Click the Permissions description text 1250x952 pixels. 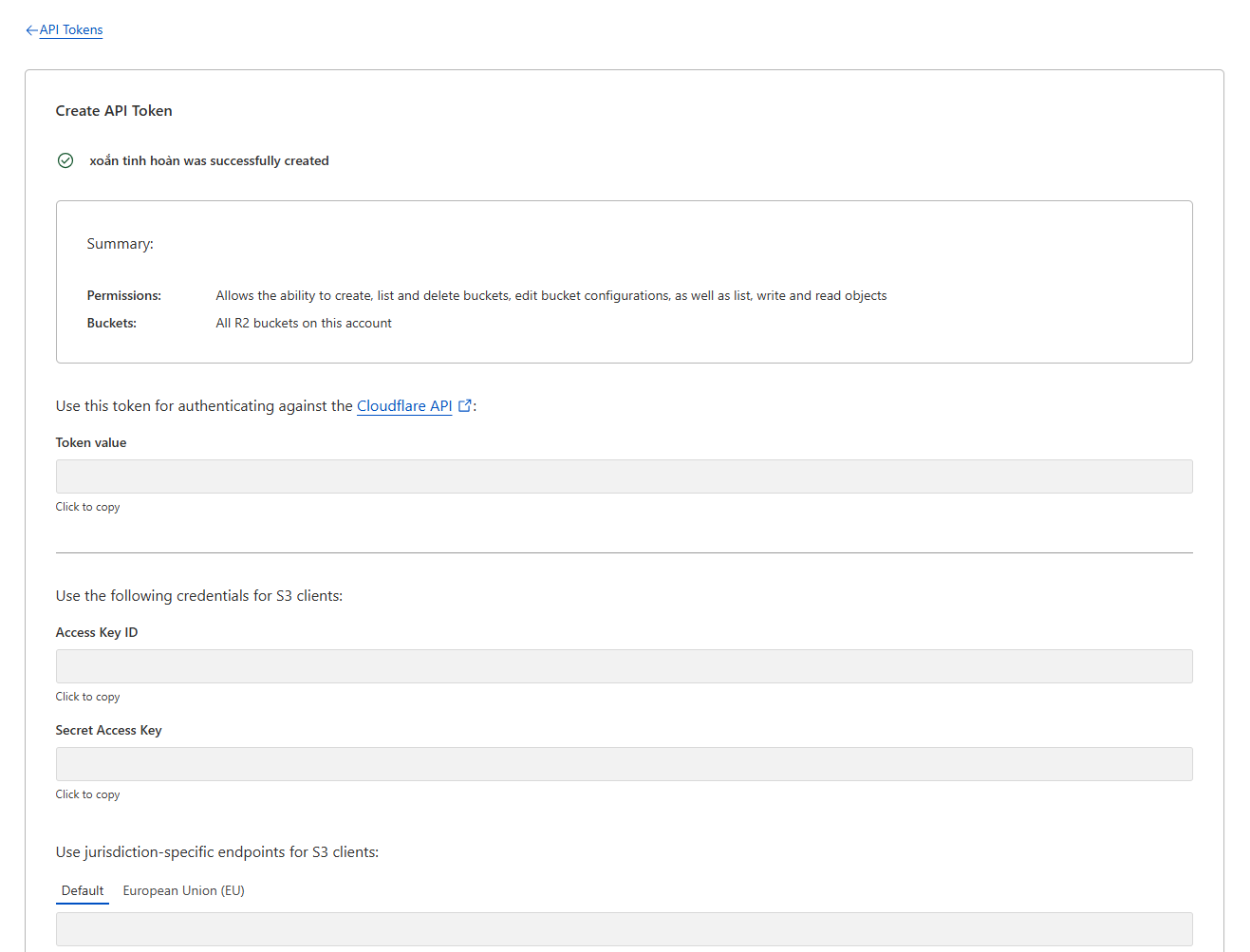tap(550, 296)
